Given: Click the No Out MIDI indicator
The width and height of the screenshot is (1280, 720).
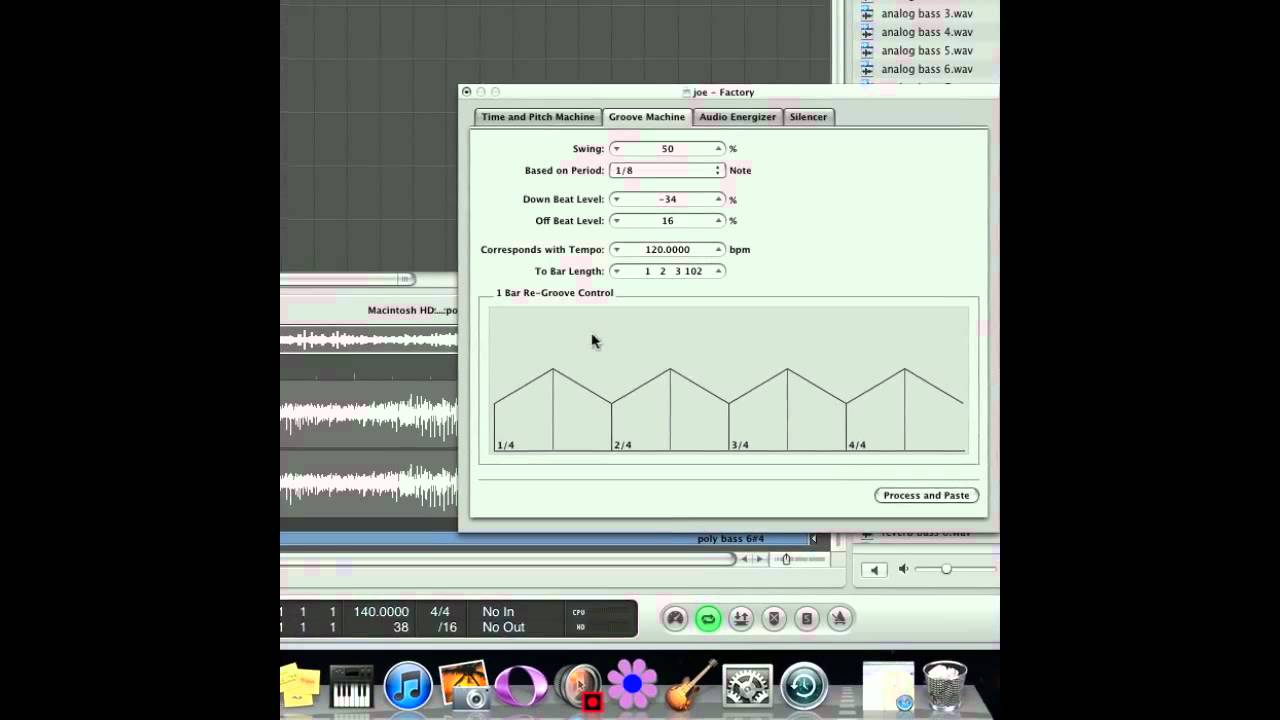Looking at the screenshot, I should [503, 627].
